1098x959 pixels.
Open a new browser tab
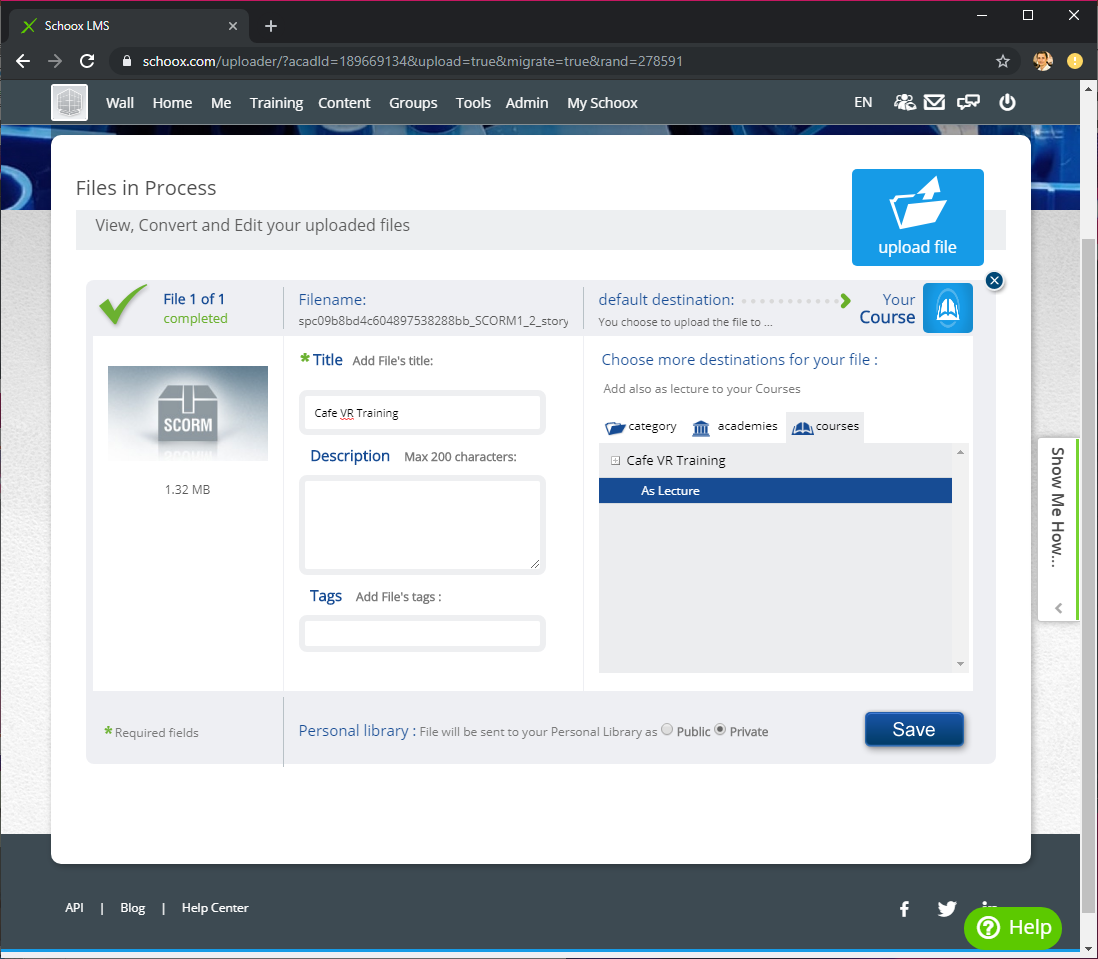(x=271, y=26)
